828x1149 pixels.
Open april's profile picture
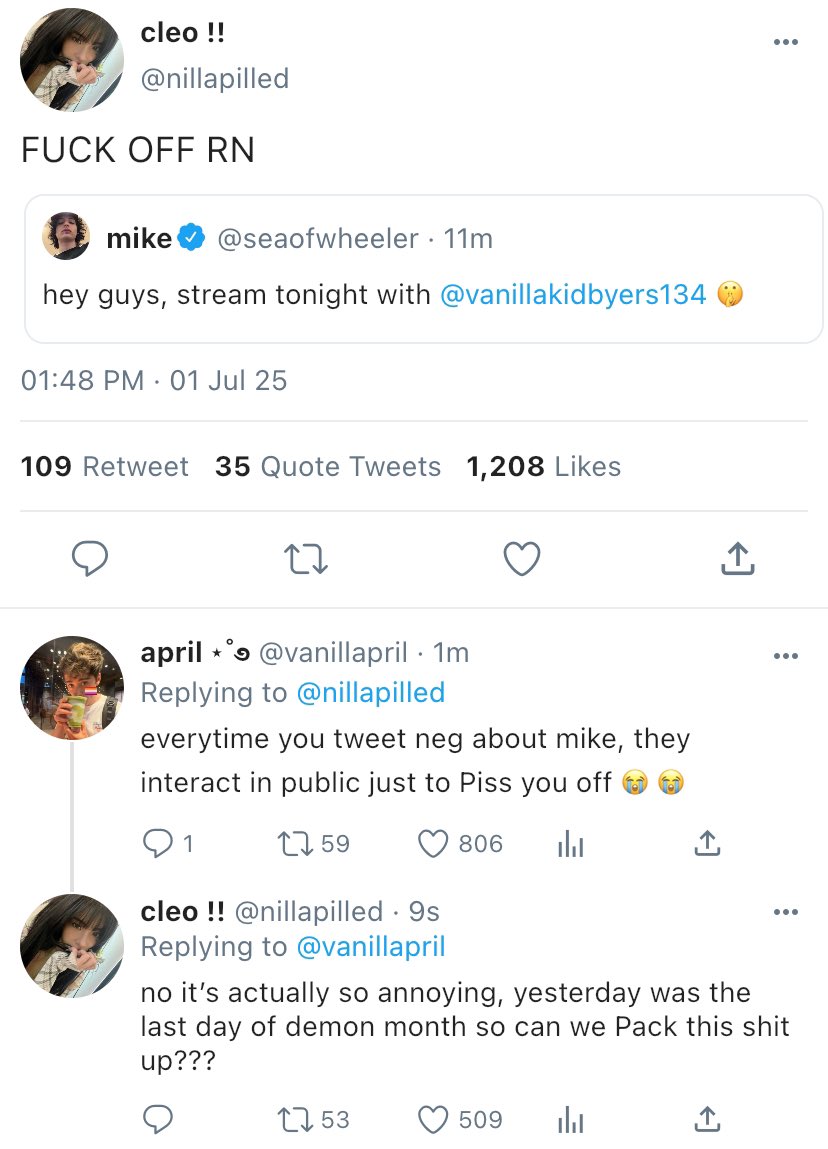point(72,687)
